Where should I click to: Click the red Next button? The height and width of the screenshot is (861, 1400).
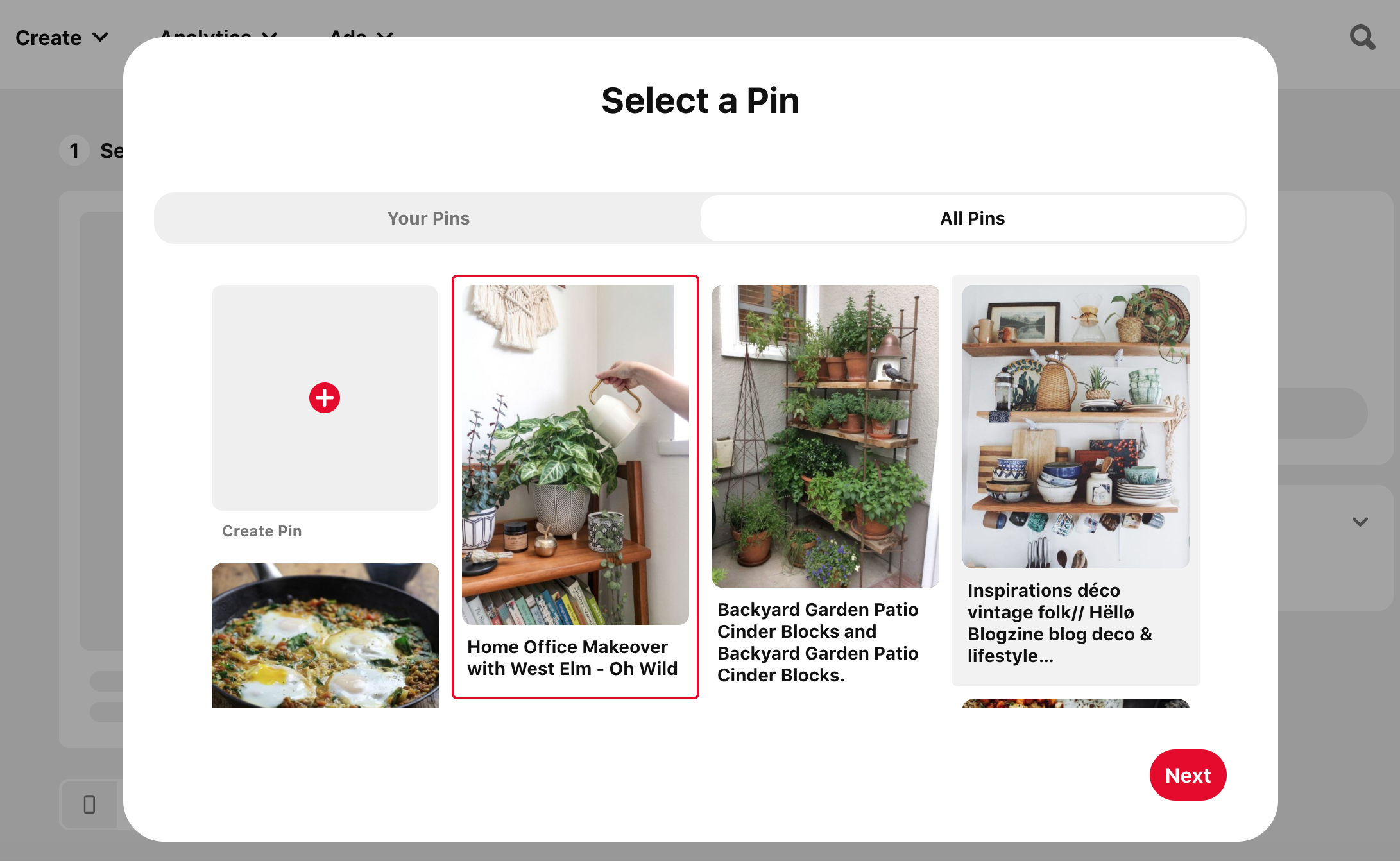(x=1188, y=775)
